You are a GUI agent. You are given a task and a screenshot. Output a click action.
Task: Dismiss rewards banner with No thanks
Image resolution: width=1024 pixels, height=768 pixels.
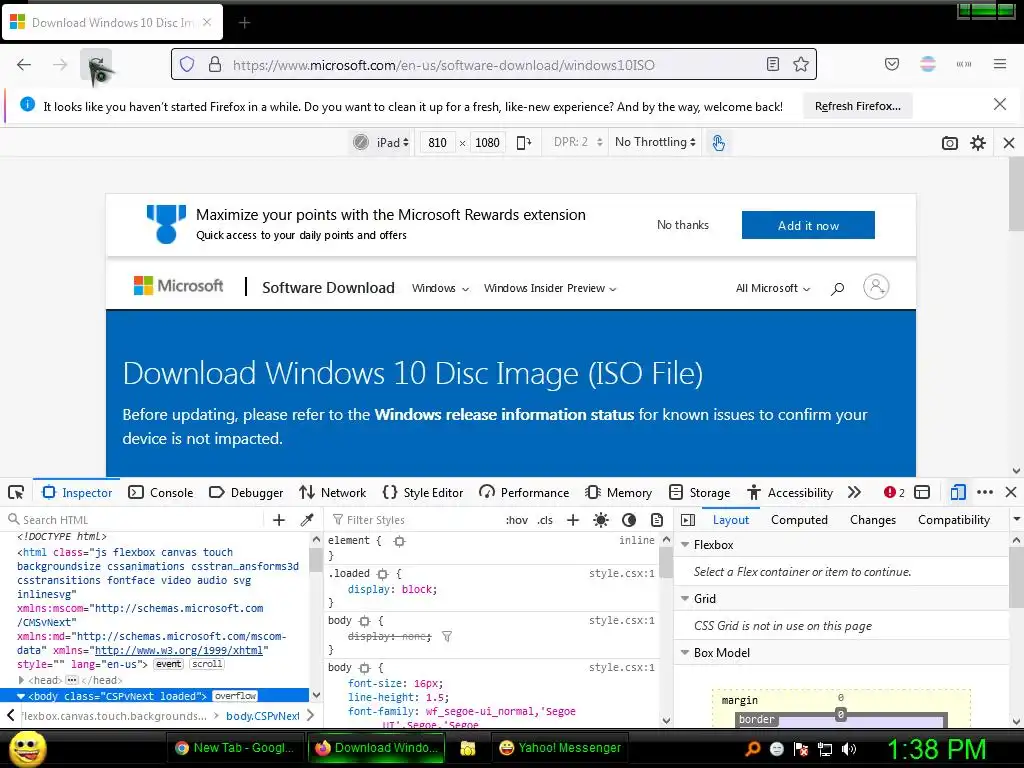coord(682,225)
